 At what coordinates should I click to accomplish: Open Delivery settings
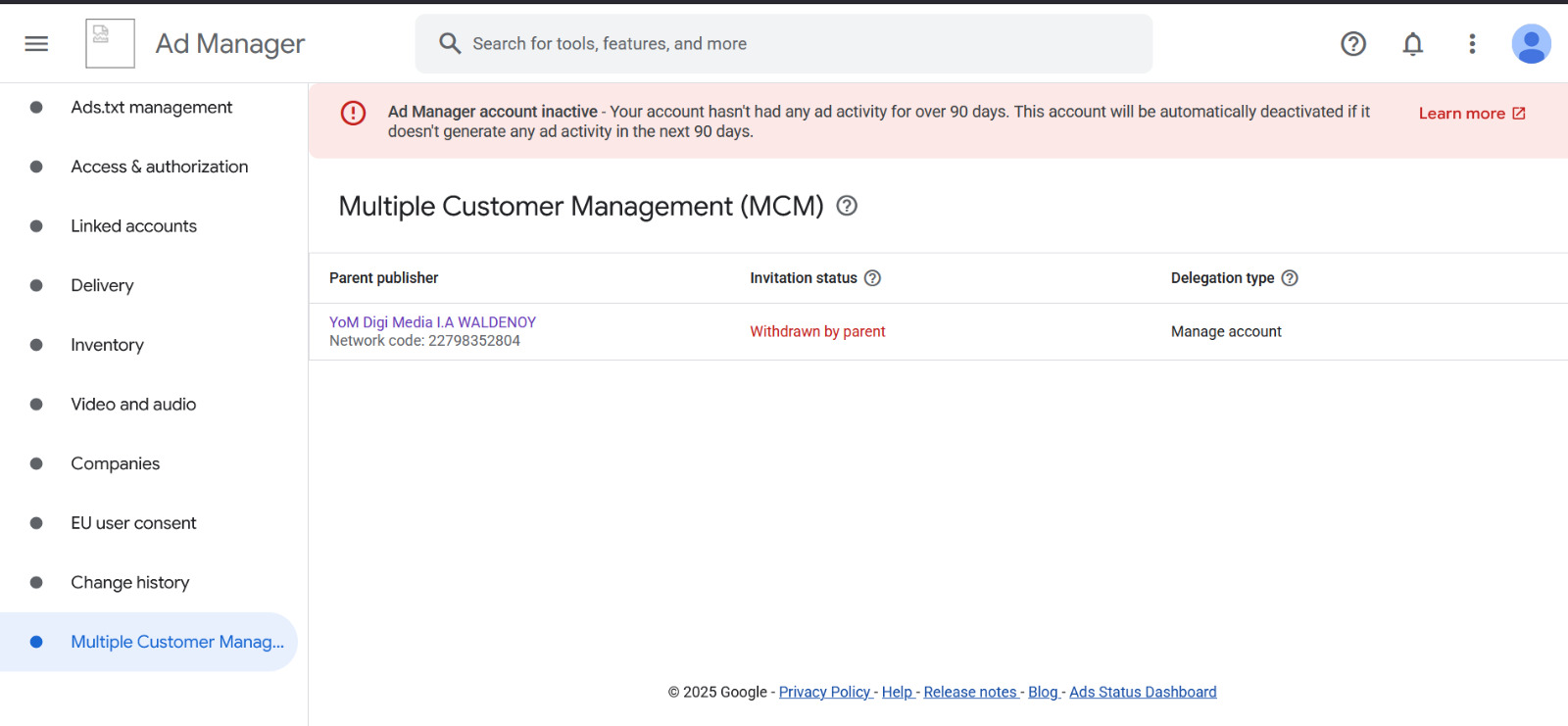pos(102,286)
